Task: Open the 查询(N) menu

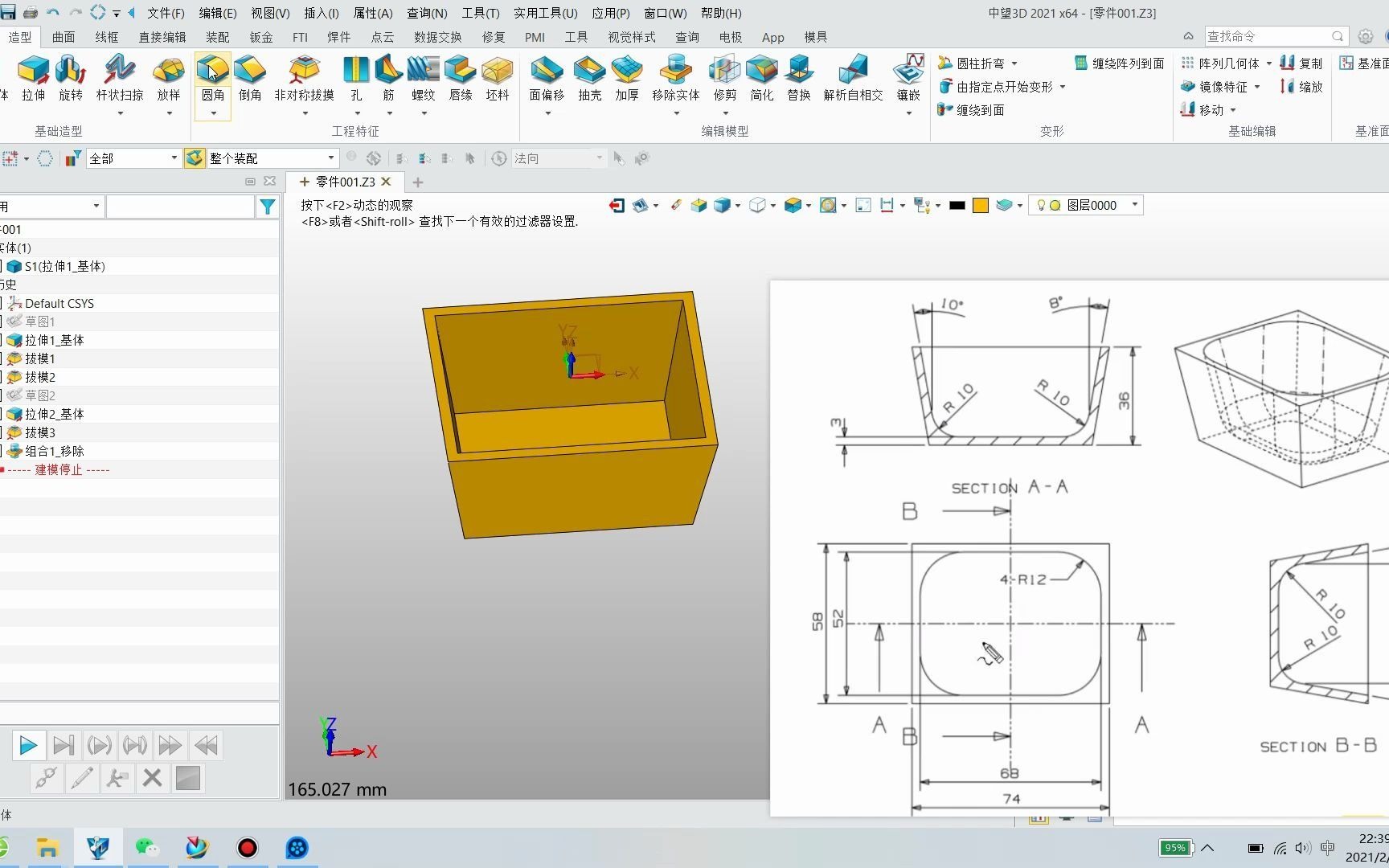Action: (x=426, y=13)
